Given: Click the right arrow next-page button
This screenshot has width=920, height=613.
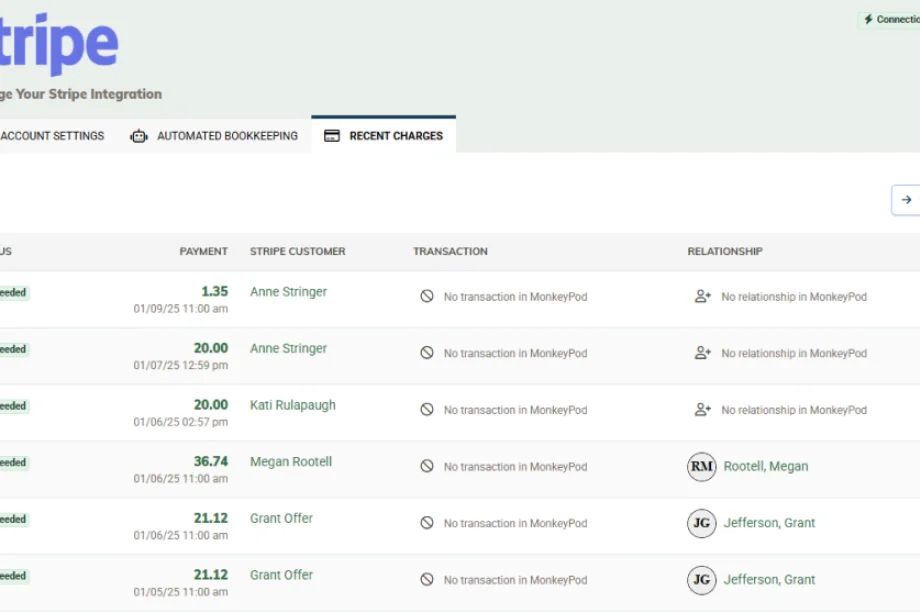Looking at the screenshot, I should [x=906, y=200].
